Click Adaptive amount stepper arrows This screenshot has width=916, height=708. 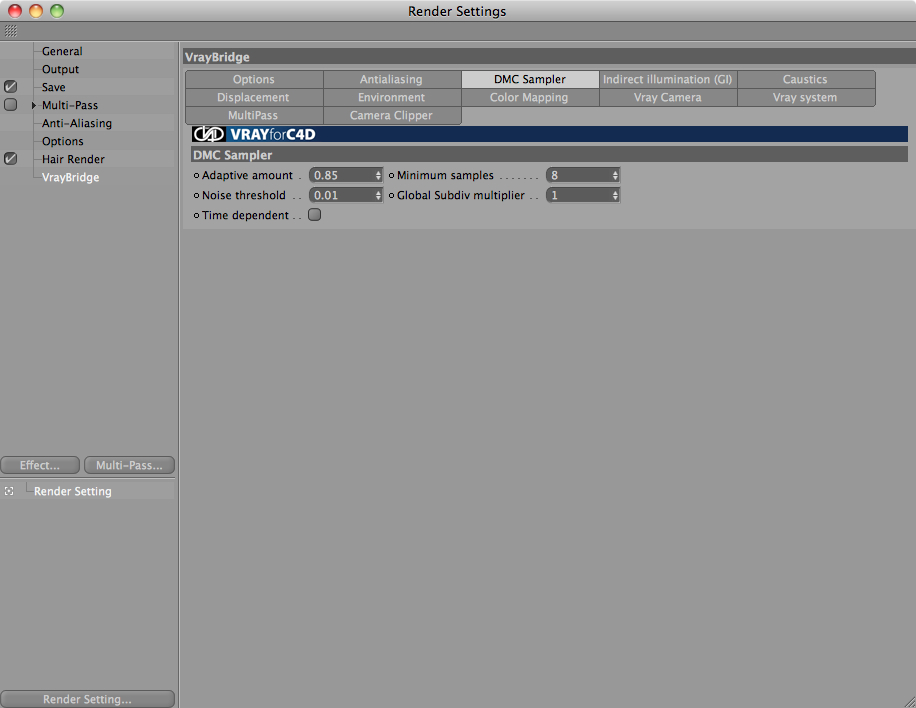[378, 175]
